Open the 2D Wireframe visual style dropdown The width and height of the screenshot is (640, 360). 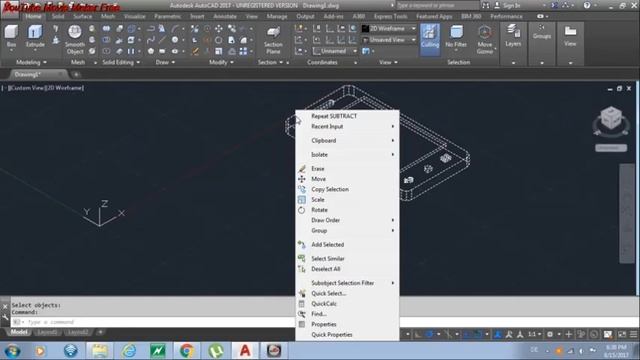coord(389,29)
